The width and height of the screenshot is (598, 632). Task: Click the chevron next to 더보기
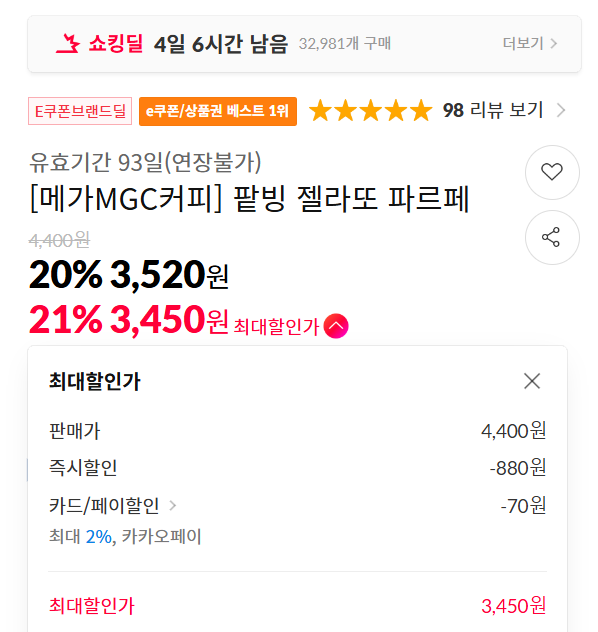tap(554, 43)
